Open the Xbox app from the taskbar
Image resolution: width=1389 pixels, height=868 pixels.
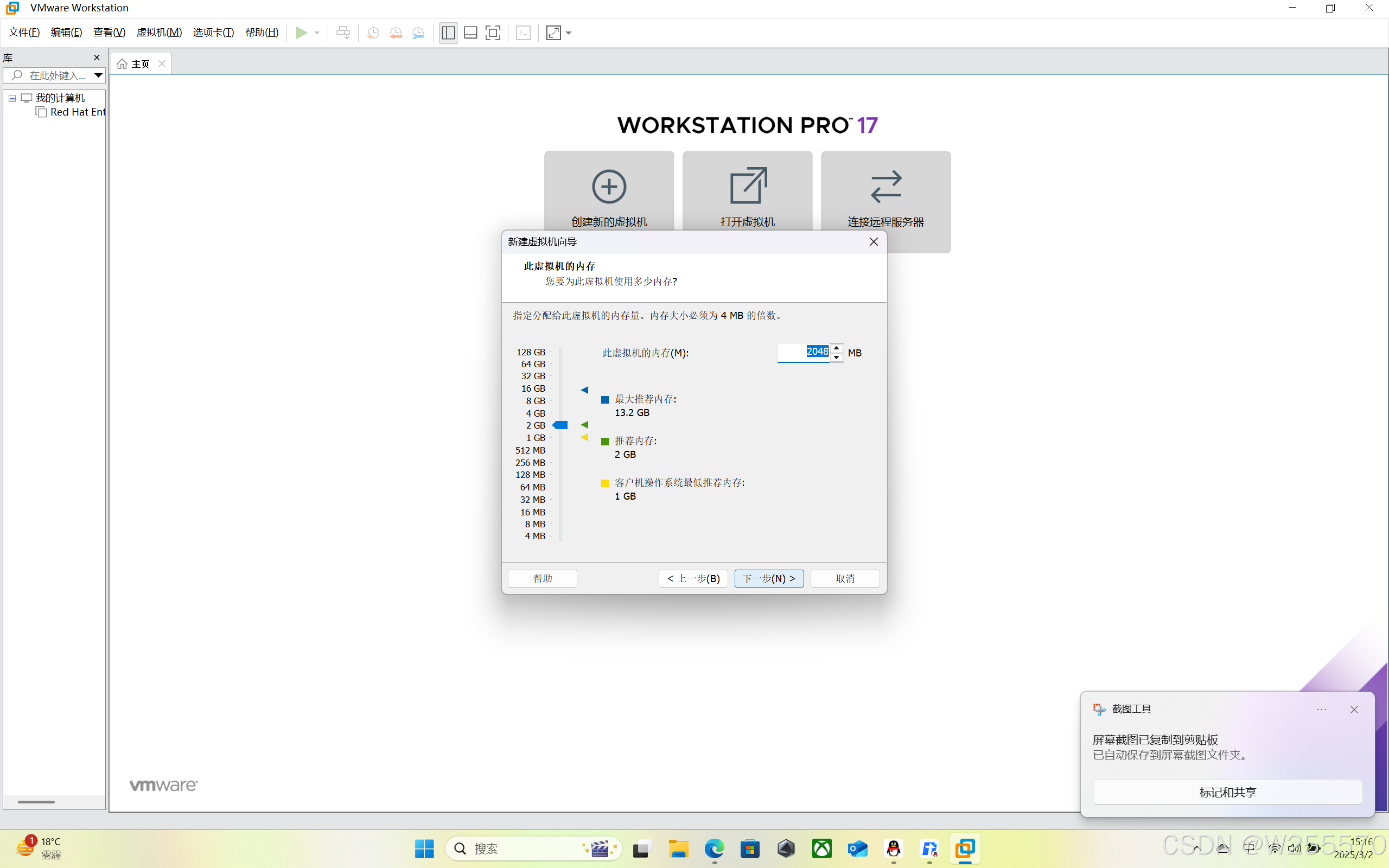(822, 848)
